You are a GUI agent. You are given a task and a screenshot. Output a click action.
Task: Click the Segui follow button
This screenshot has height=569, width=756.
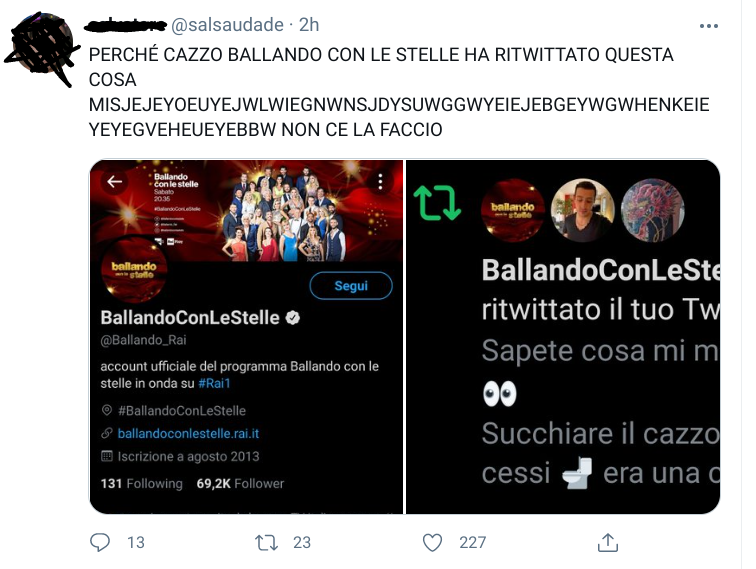[351, 285]
